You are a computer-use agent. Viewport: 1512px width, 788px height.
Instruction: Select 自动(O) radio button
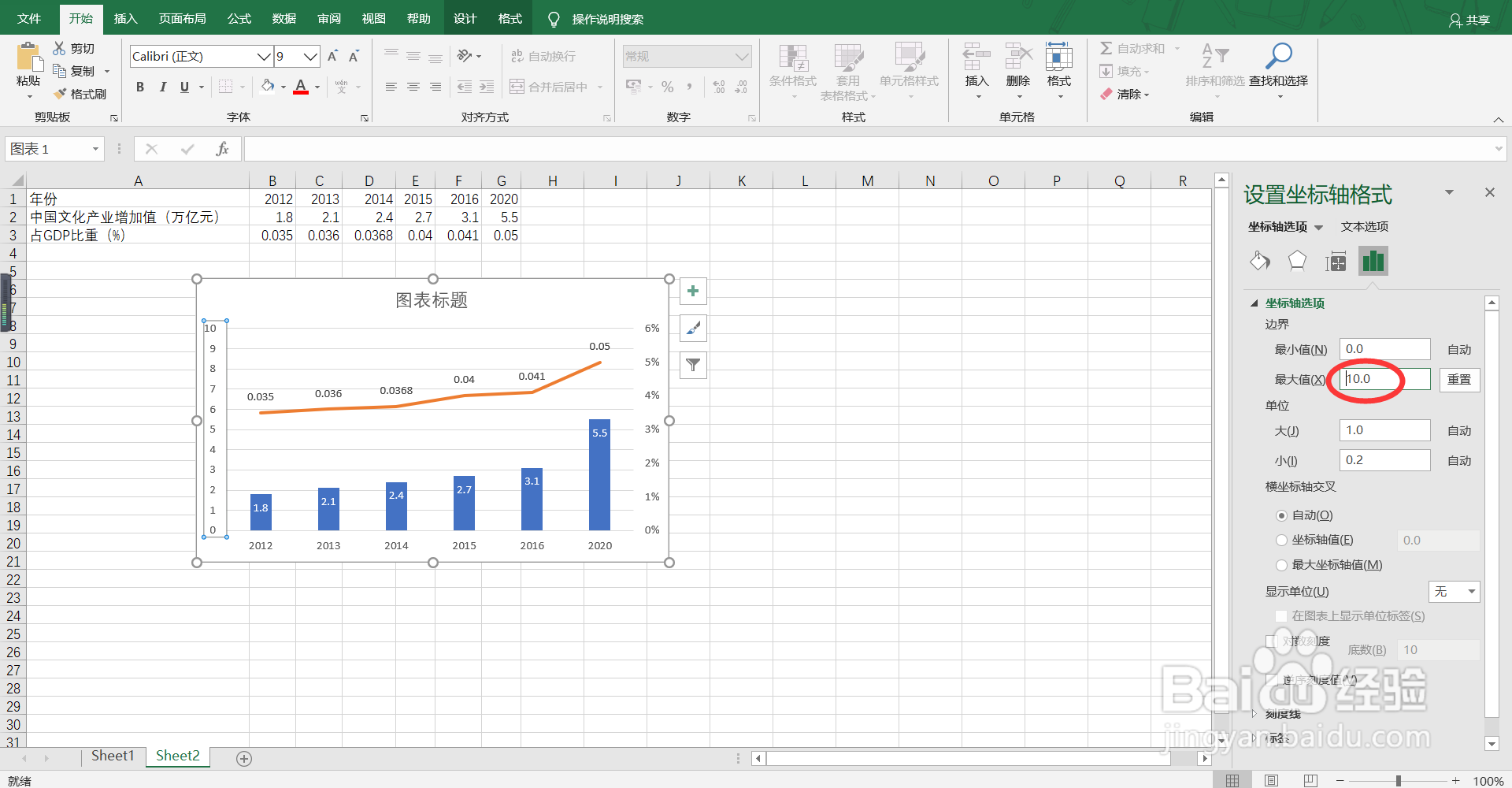pyautogui.click(x=1281, y=515)
